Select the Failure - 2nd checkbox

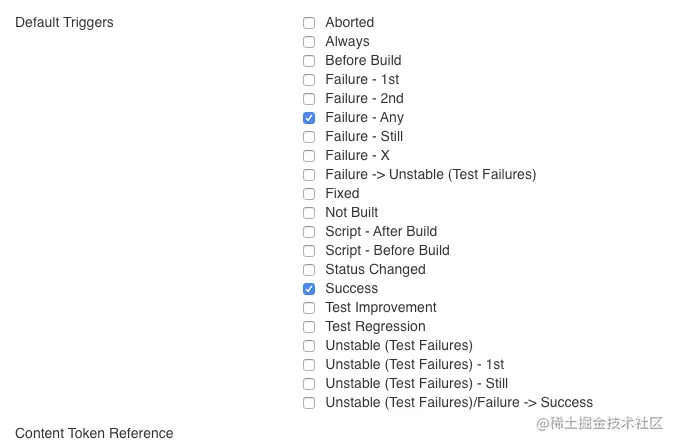[x=309, y=99]
